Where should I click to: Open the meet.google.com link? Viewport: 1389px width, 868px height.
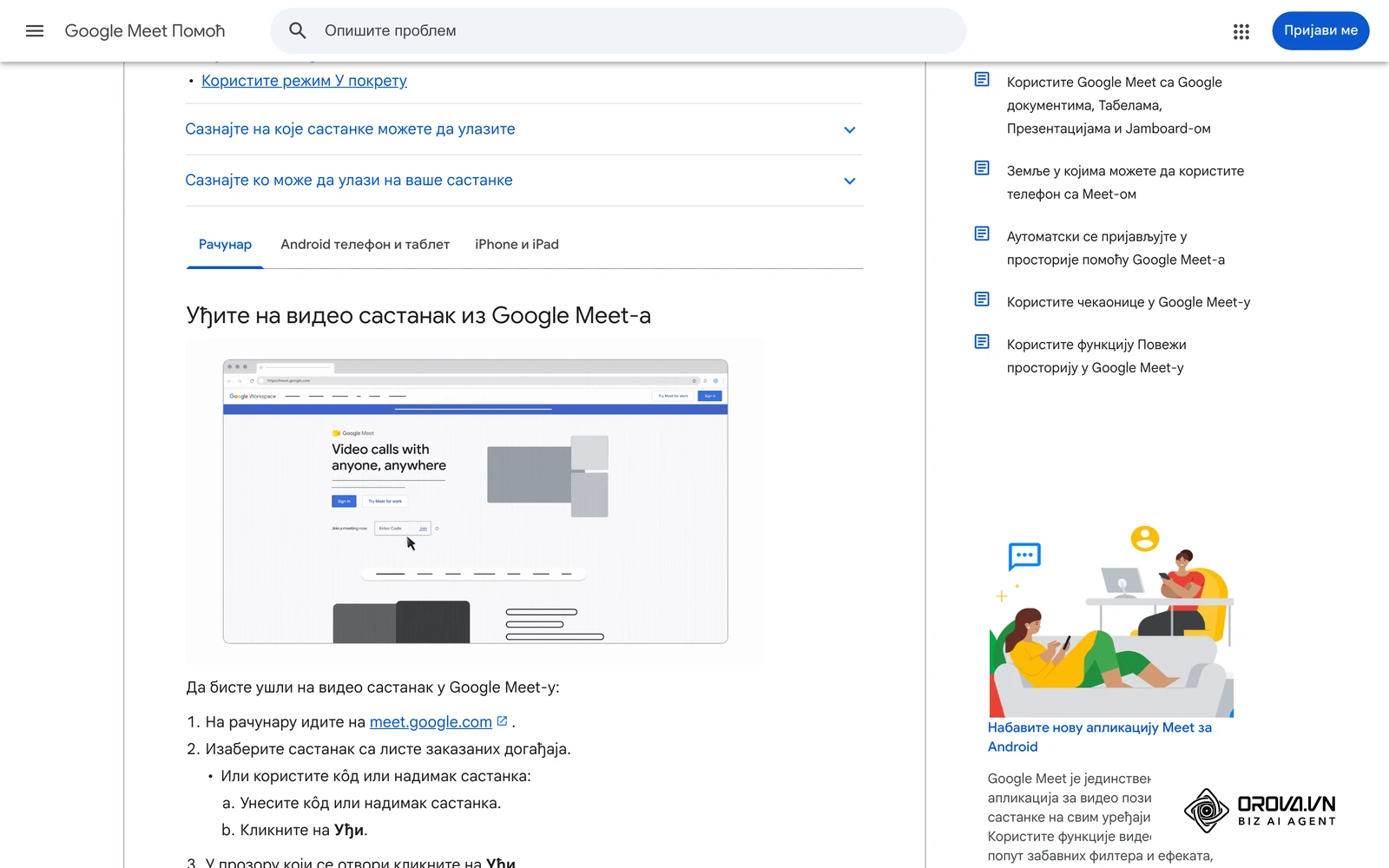(x=431, y=722)
